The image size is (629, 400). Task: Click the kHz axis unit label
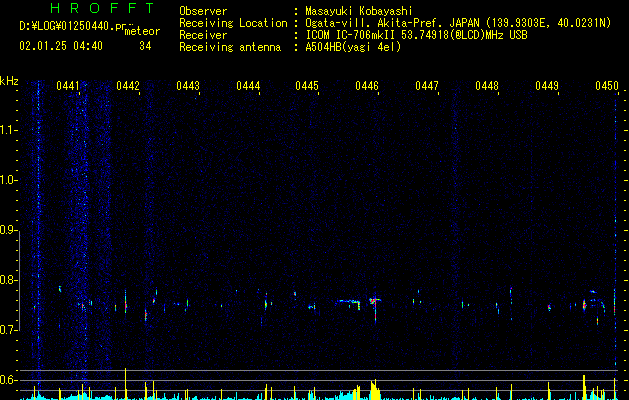[9, 81]
